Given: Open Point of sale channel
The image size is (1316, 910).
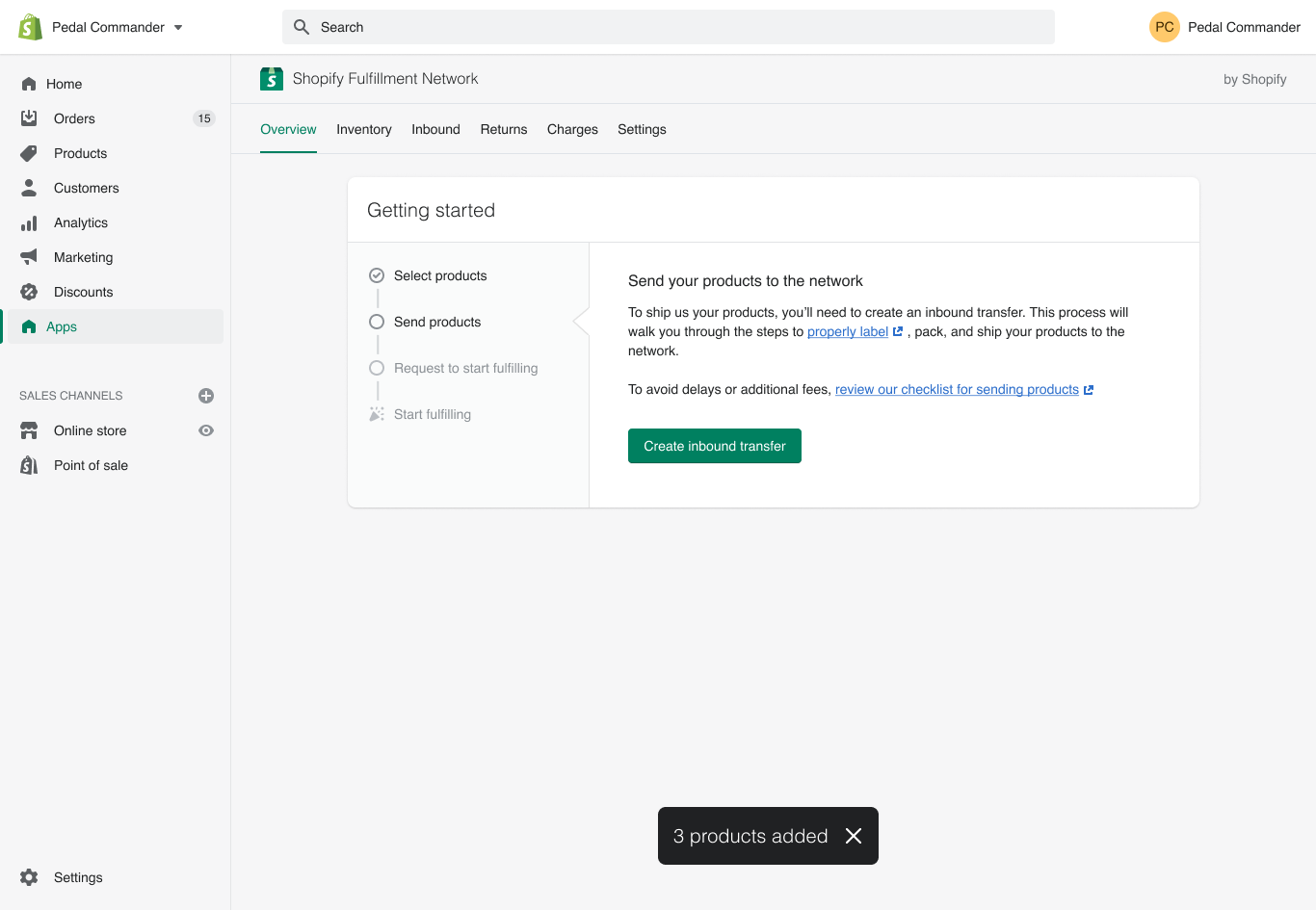Looking at the screenshot, I should (x=91, y=465).
